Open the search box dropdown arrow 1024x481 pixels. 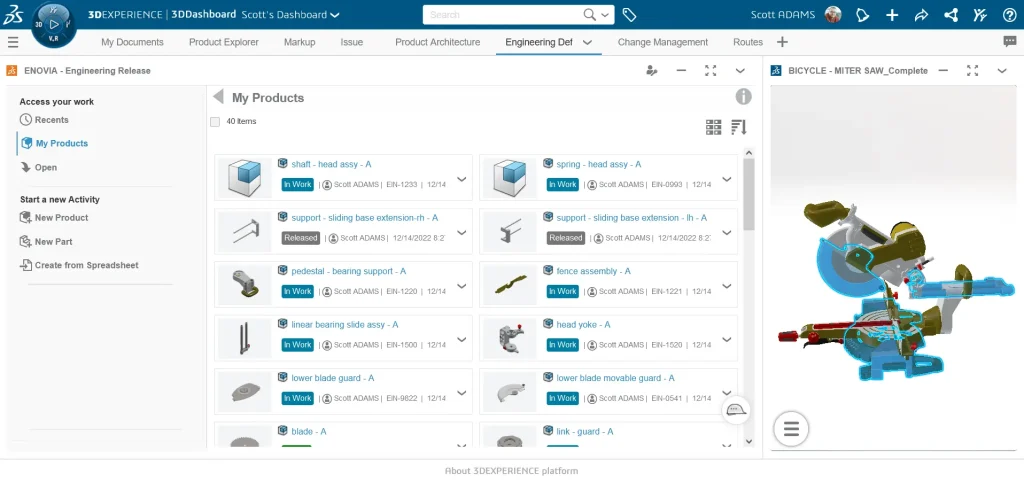pos(606,15)
